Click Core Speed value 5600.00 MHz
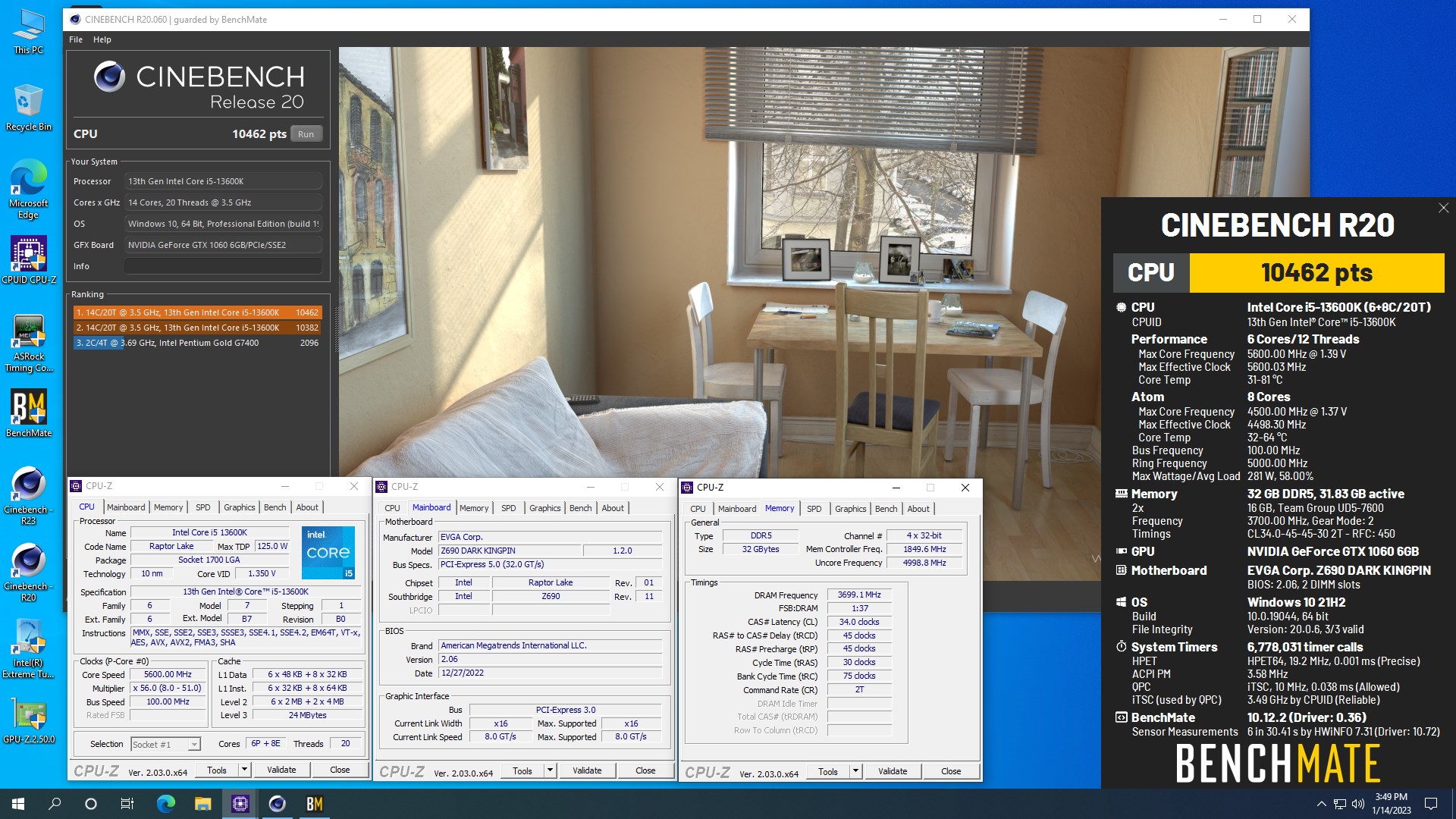This screenshot has height=819, width=1456. (168, 674)
